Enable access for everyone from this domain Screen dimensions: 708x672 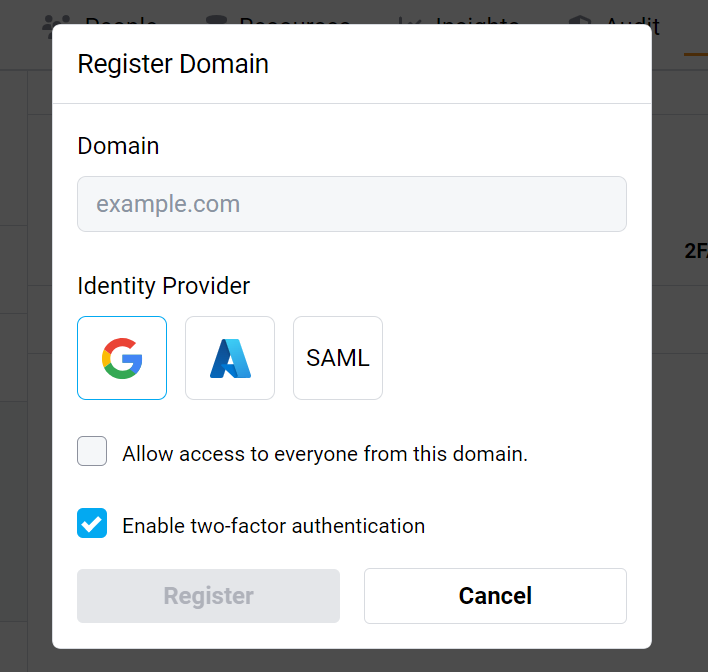[x=92, y=452]
